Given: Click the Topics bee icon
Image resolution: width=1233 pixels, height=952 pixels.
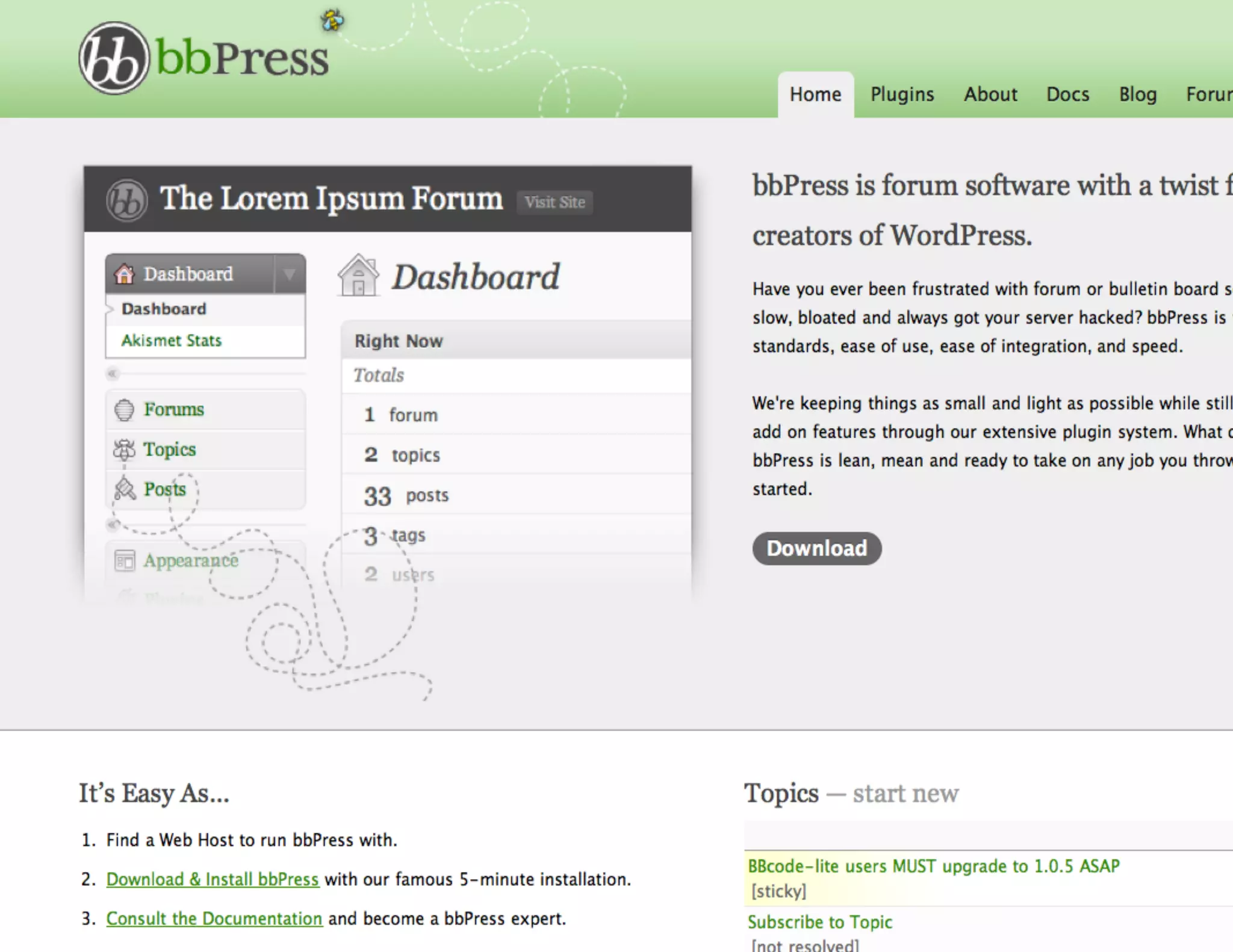Looking at the screenshot, I should [x=125, y=450].
